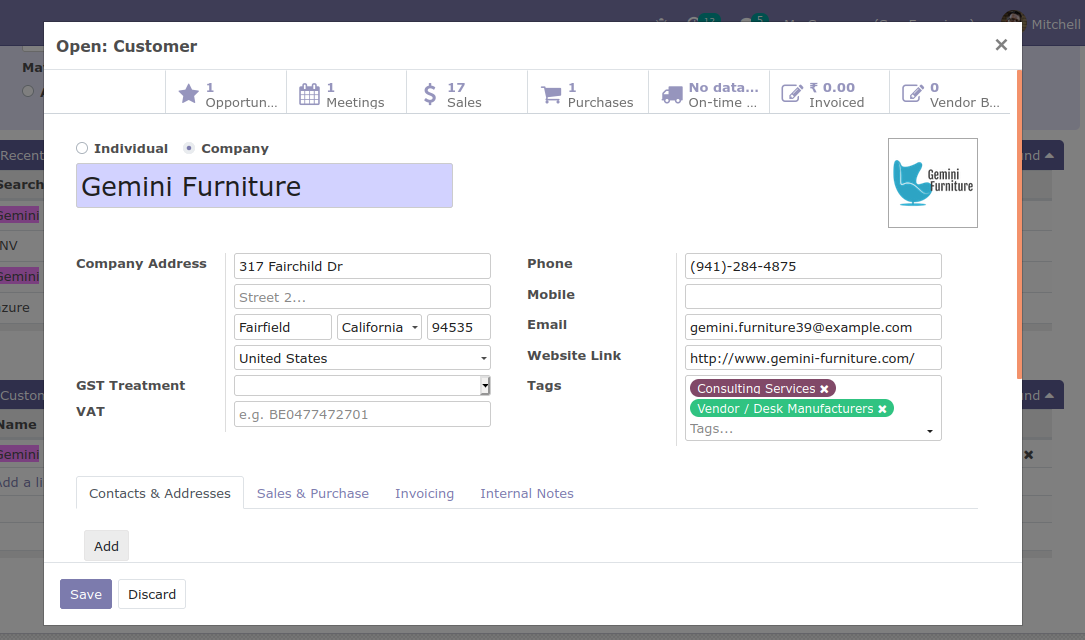The height and width of the screenshot is (640, 1085).
Task: Open the Invoiced edit icon
Action: click(x=792, y=93)
